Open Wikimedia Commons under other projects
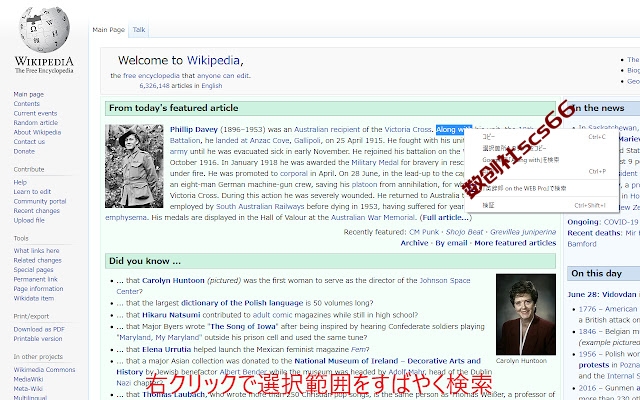Viewport: 640px width, 400px height. tap(44, 370)
